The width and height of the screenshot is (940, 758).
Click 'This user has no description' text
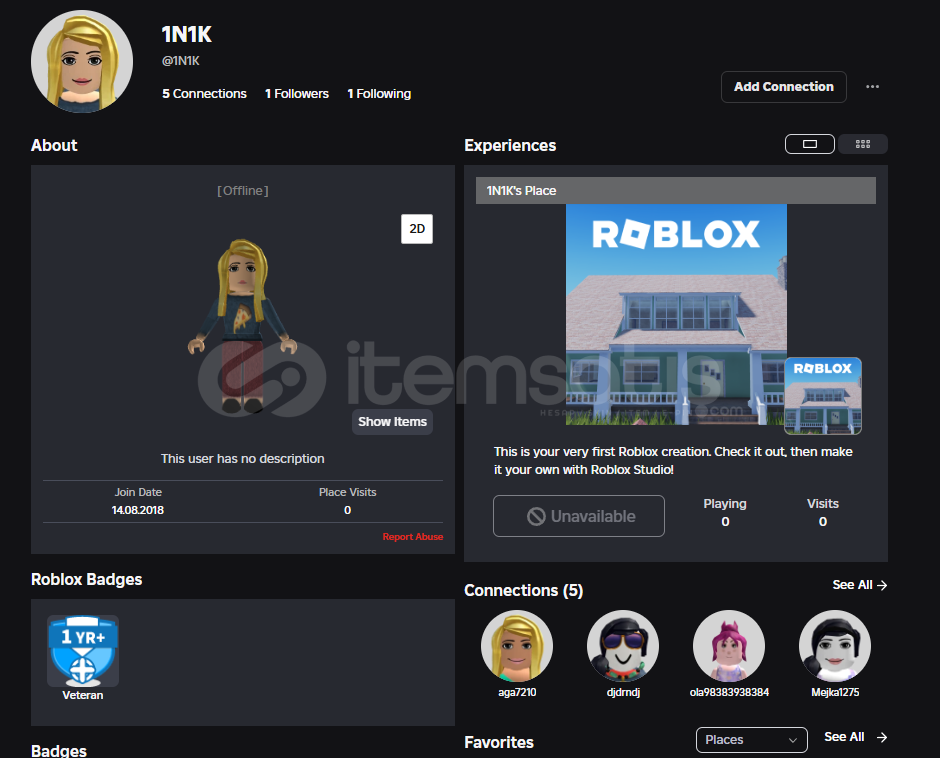tap(242, 459)
